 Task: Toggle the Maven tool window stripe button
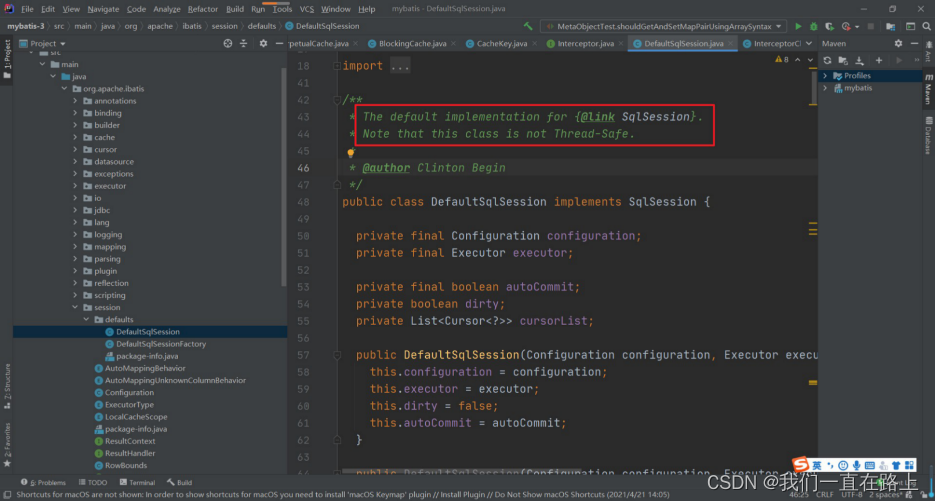928,89
